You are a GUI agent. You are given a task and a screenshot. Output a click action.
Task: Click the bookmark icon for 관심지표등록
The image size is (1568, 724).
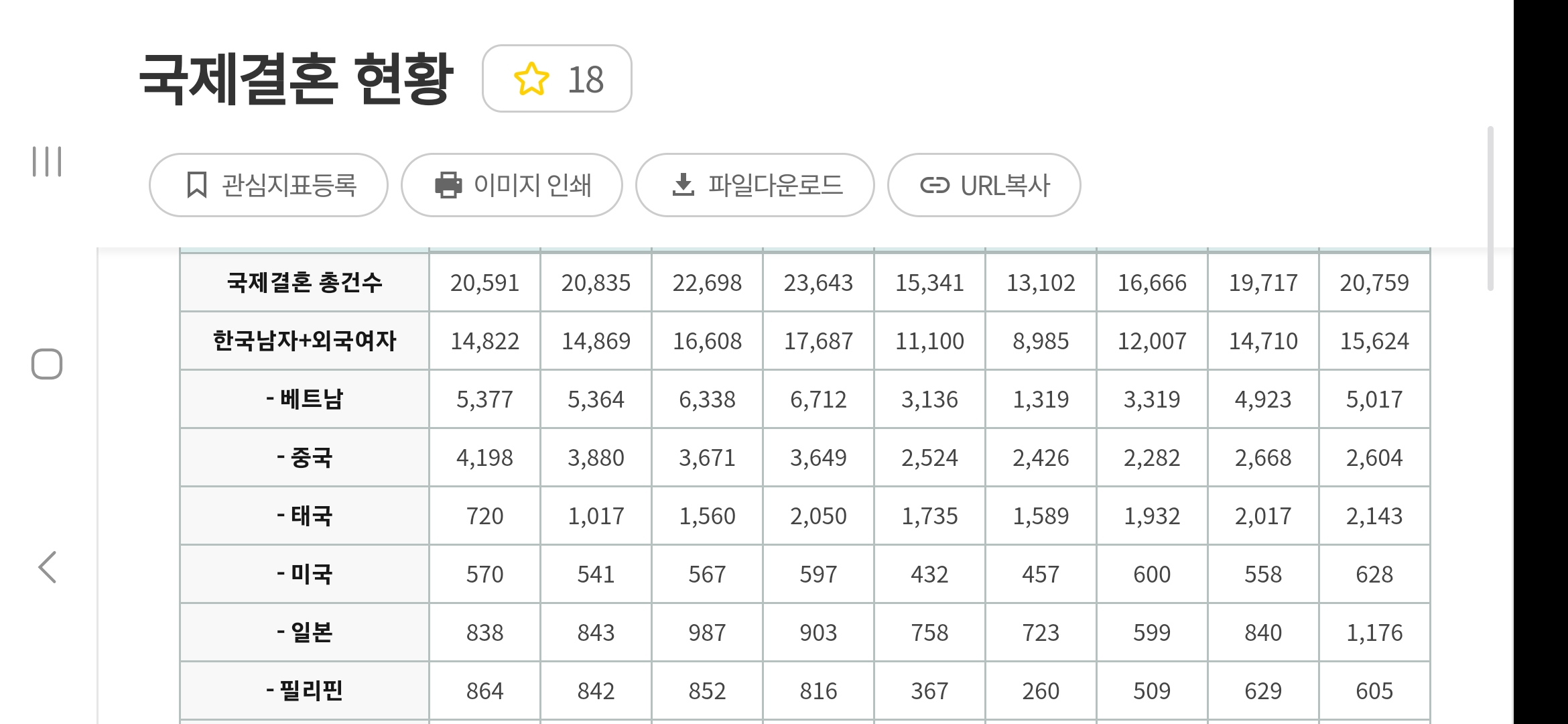click(x=196, y=185)
